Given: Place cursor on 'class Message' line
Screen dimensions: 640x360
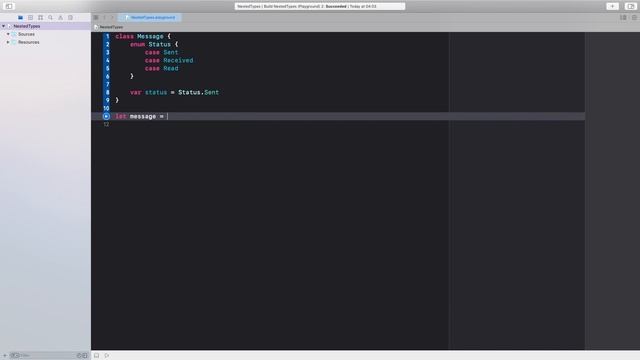Looking at the screenshot, I should click(x=143, y=36).
